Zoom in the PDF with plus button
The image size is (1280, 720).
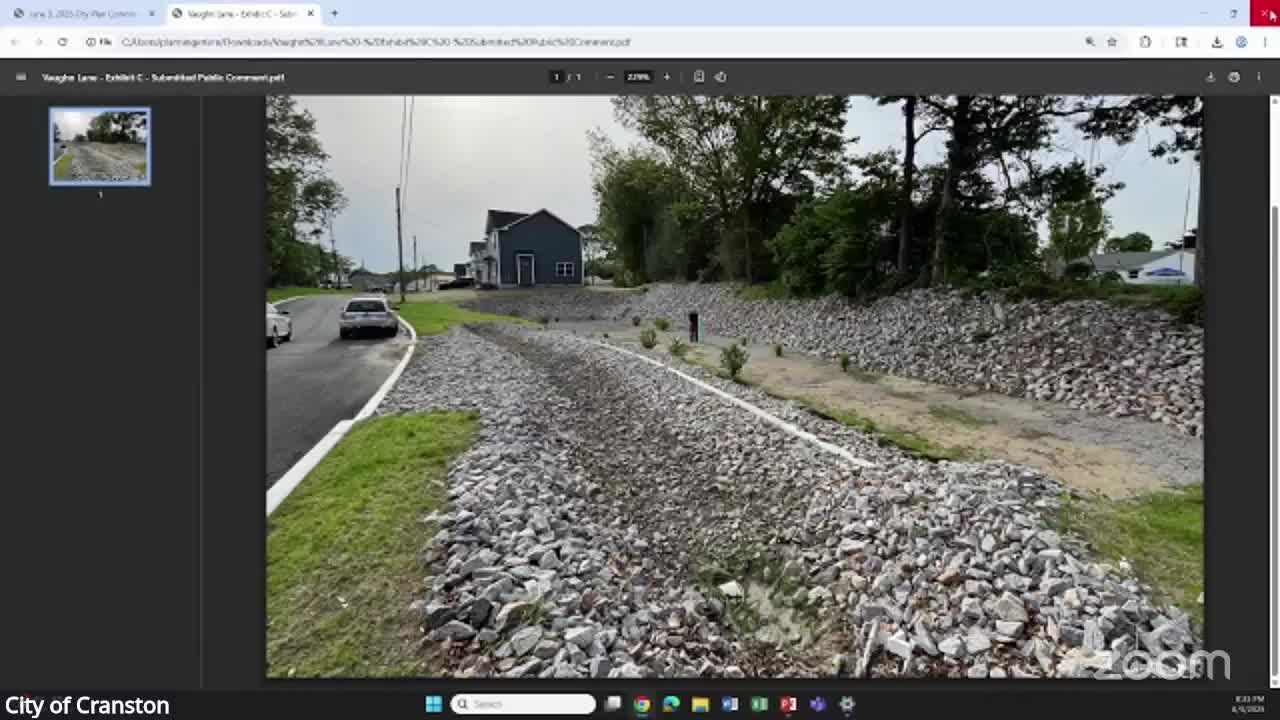667,77
